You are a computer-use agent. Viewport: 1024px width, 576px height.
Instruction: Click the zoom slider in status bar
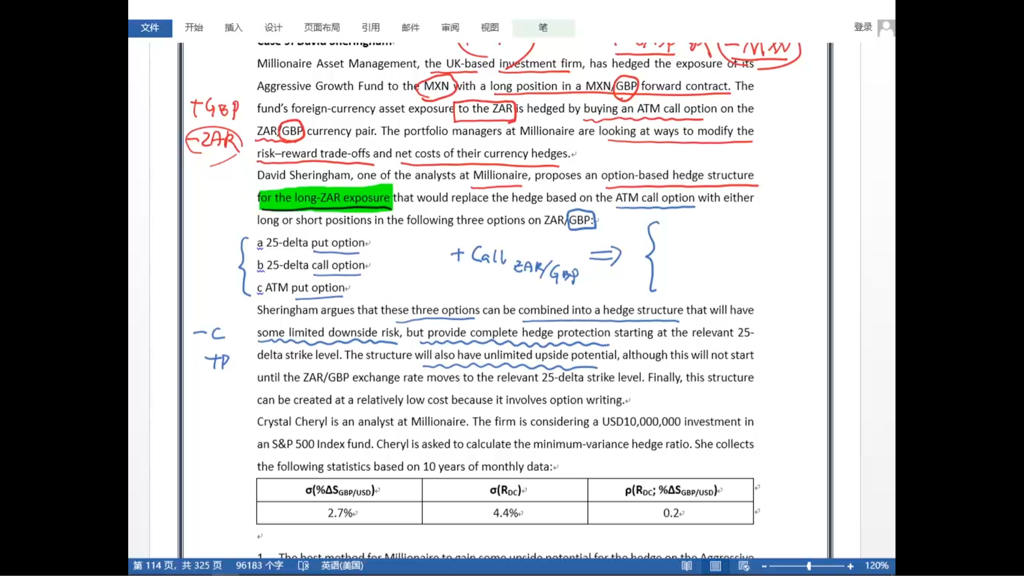(x=808, y=566)
